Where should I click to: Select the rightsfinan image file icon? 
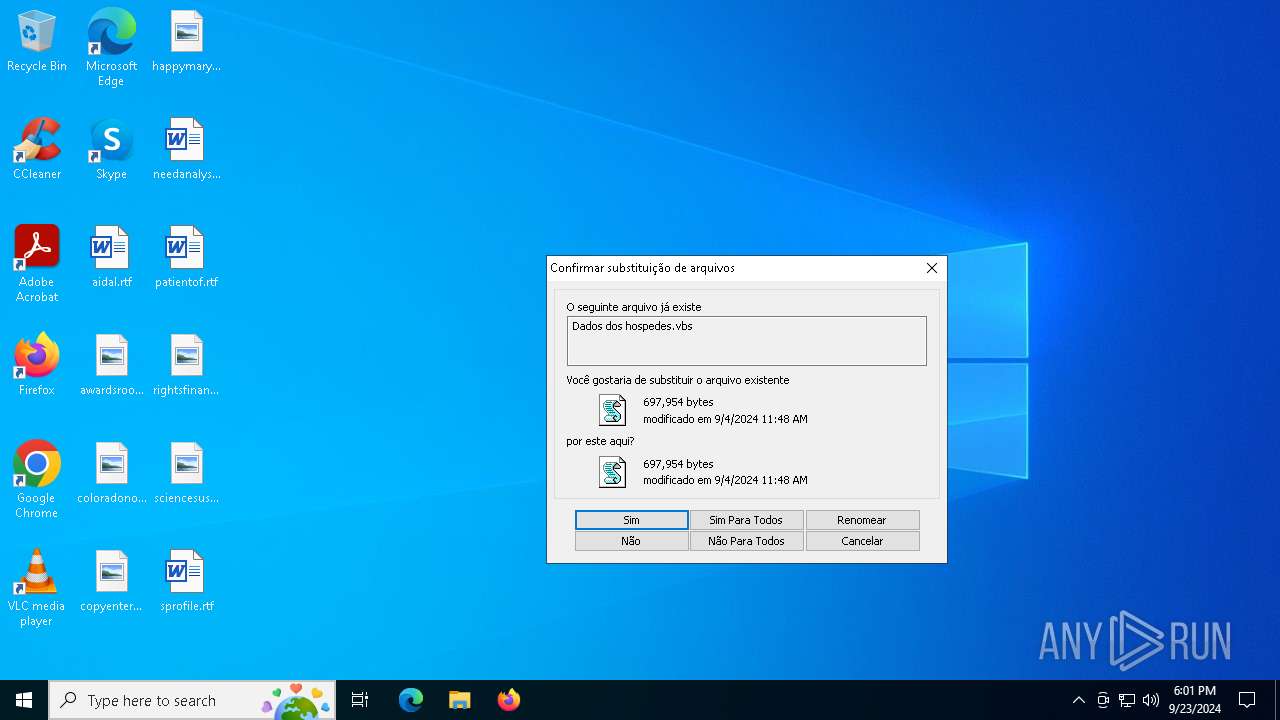coord(186,366)
